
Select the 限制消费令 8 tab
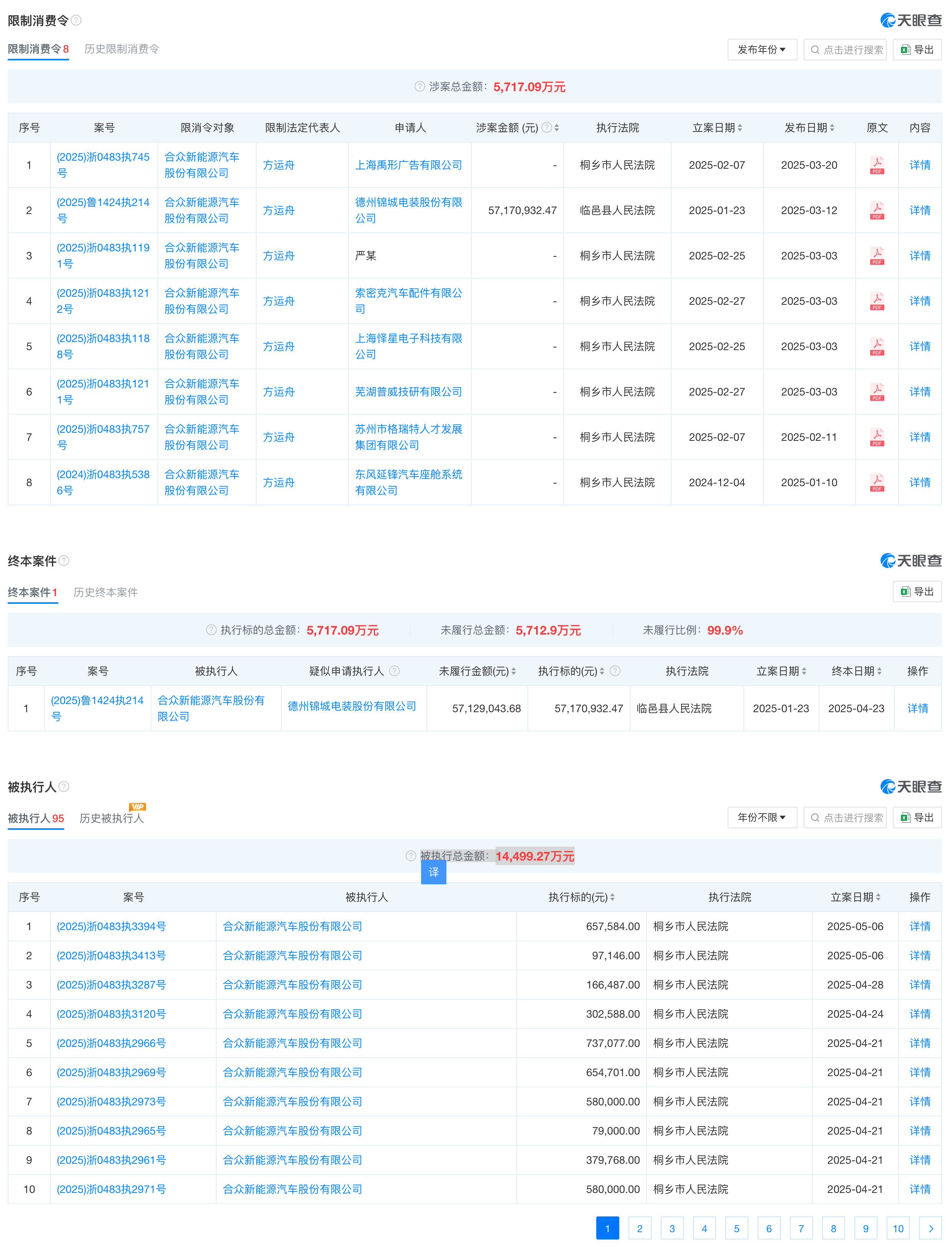(x=38, y=49)
